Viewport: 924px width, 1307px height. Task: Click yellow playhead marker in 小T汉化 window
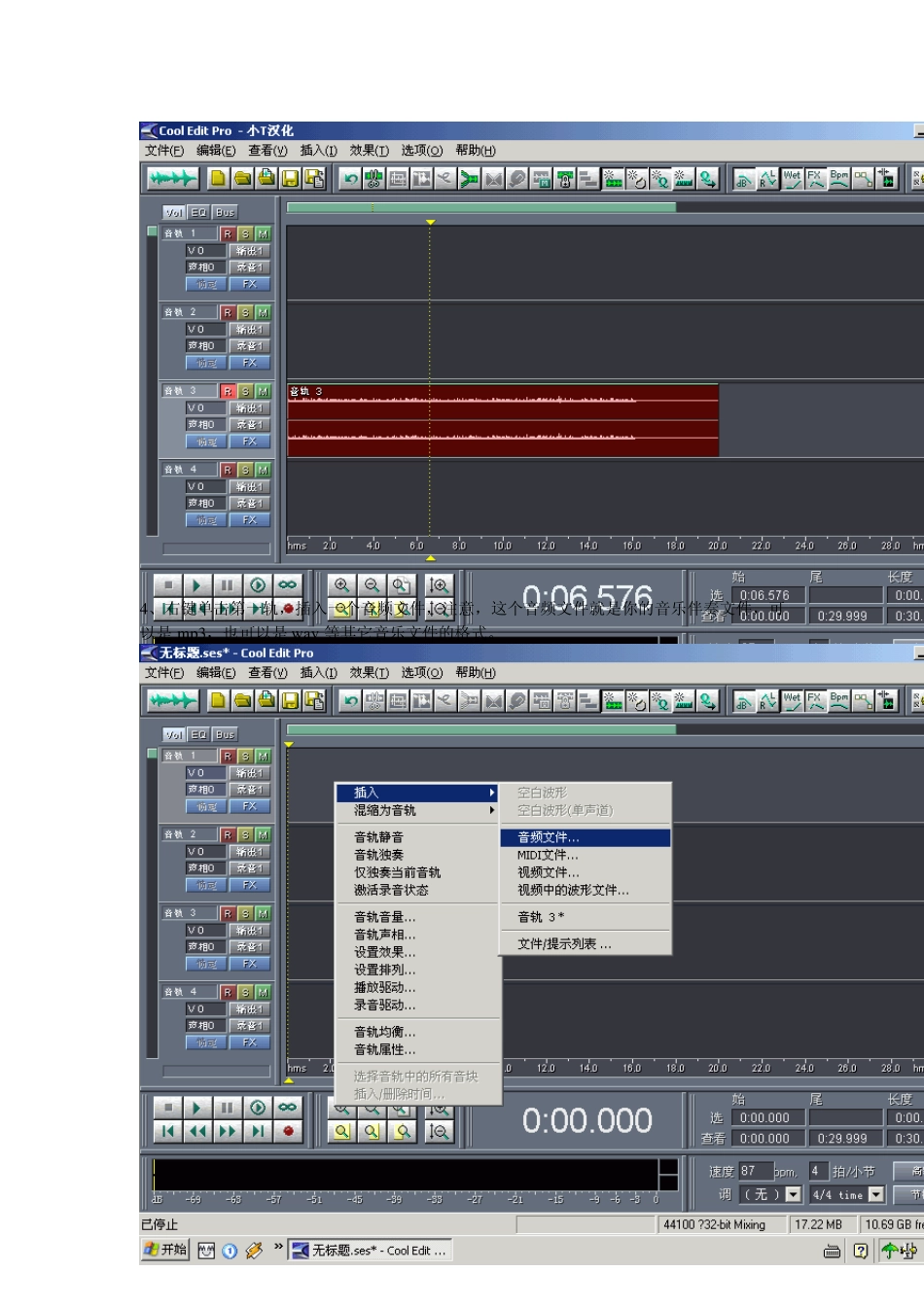tap(430, 223)
